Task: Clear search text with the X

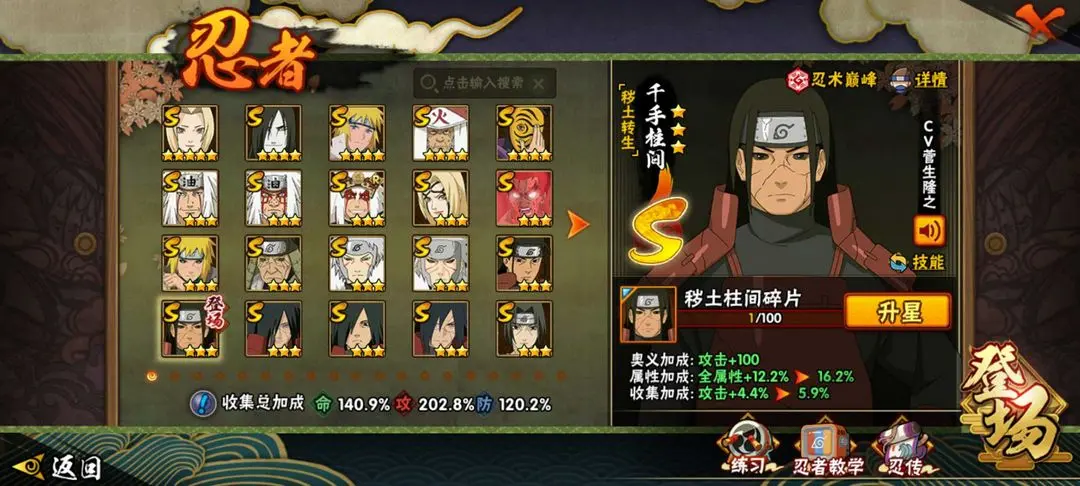Action: click(539, 84)
